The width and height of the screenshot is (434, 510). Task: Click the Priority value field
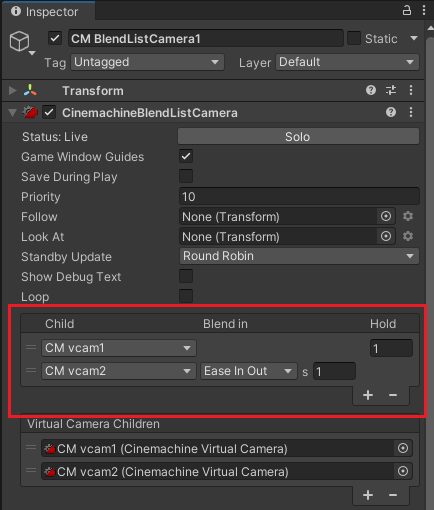tap(299, 196)
